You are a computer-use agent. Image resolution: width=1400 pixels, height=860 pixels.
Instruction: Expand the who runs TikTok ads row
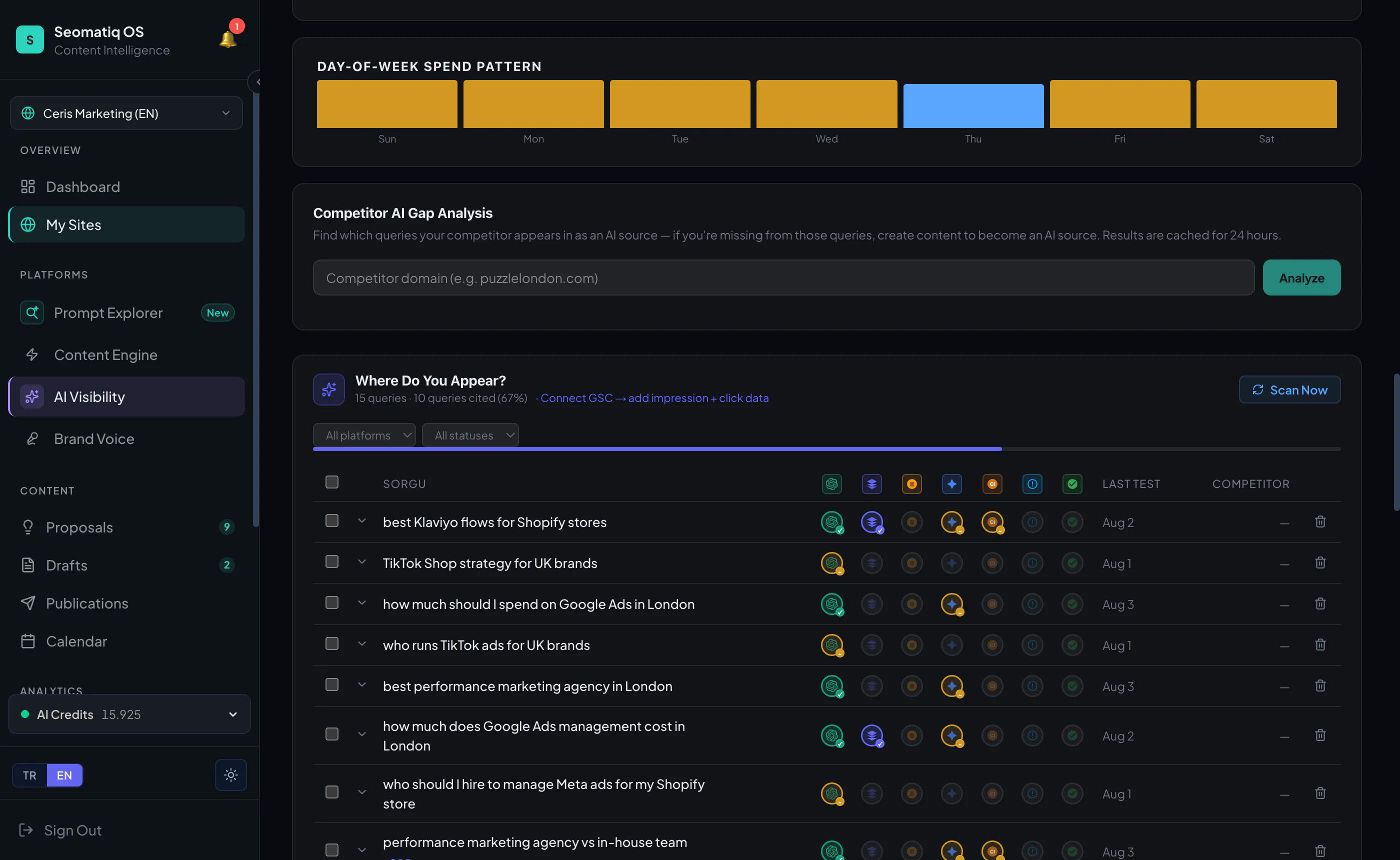pos(361,644)
